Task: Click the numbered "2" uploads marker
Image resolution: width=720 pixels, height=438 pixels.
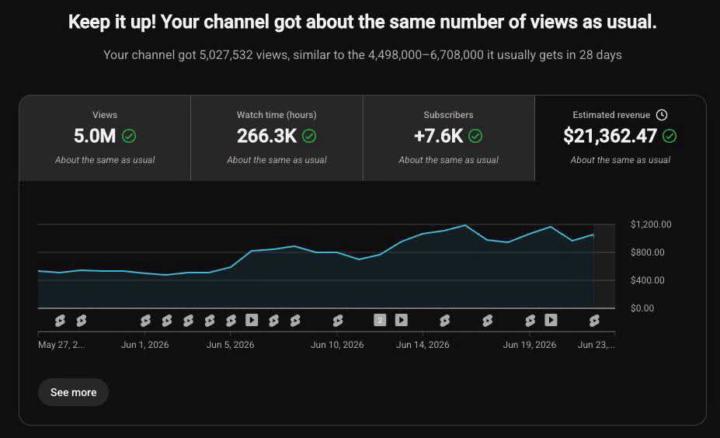Action: [380, 320]
